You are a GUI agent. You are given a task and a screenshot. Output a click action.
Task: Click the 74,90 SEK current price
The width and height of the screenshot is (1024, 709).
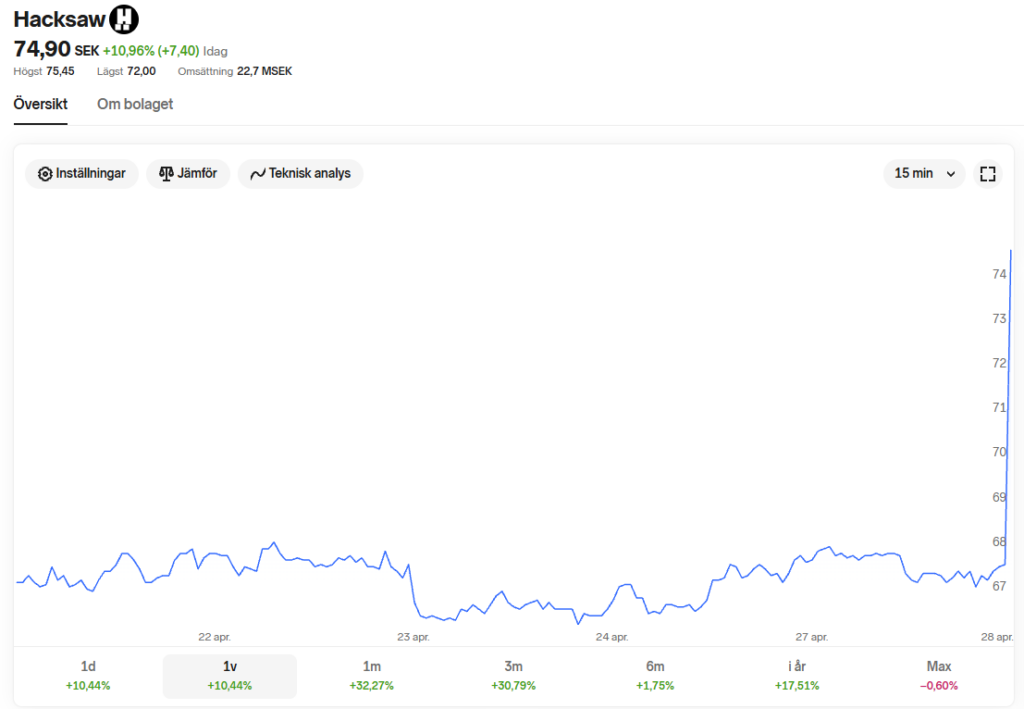pyautogui.click(x=42, y=49)
